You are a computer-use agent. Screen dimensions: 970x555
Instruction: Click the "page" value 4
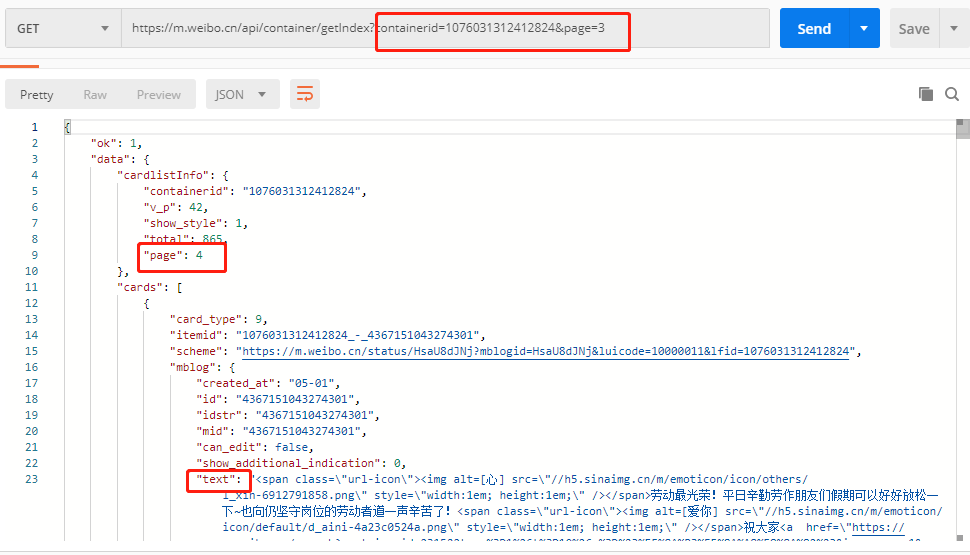point(199,255)
